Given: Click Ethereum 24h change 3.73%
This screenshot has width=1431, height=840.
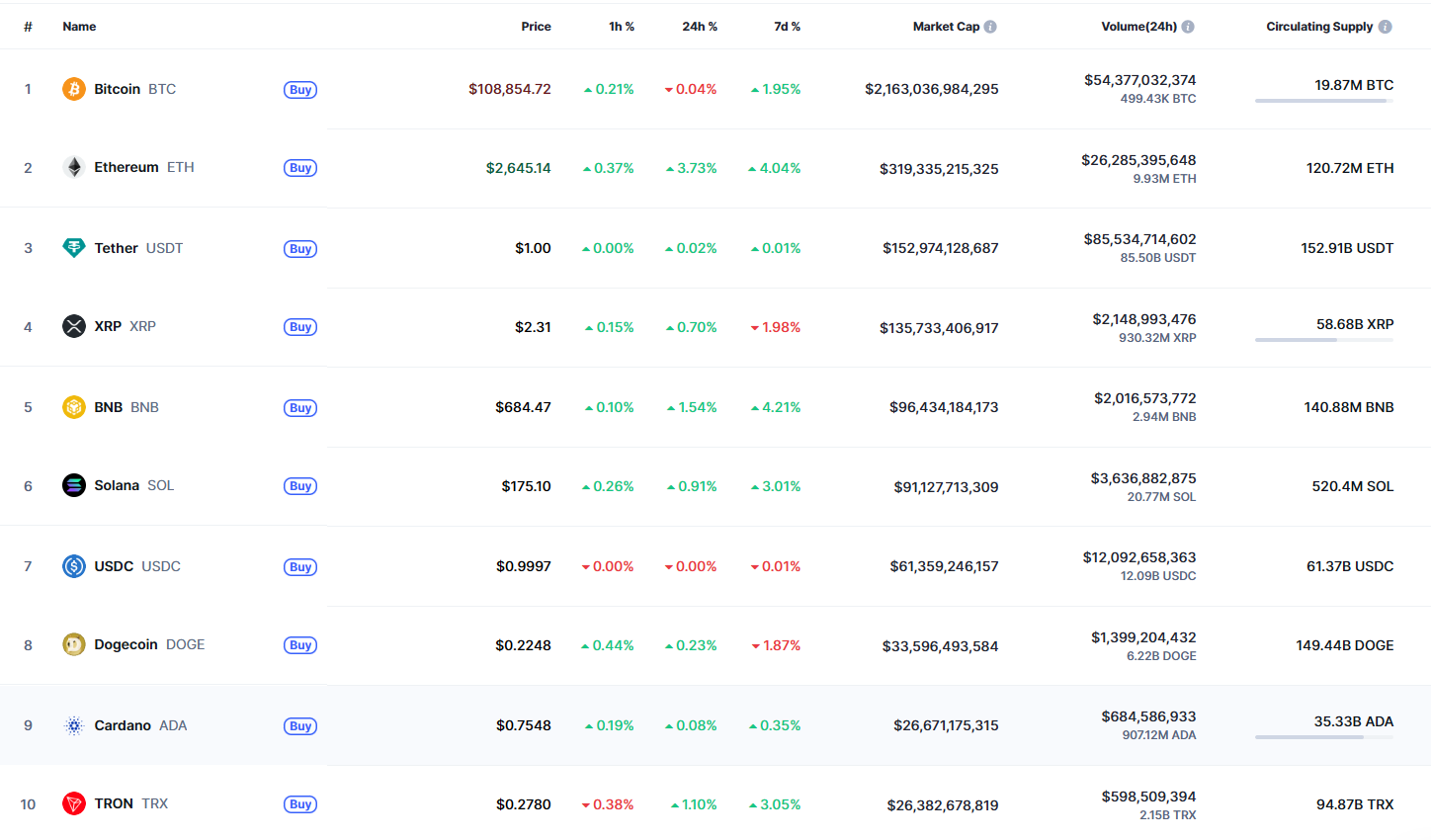Looking at the screenshot, I should (691, 168).
